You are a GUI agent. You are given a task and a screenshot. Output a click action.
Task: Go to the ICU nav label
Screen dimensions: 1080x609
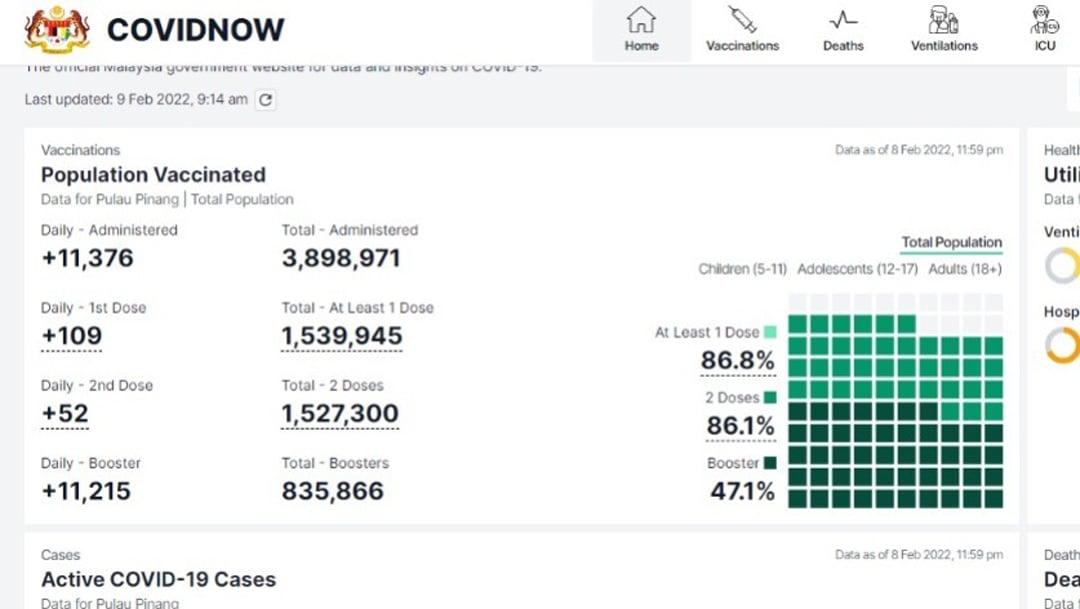[x=1045, y=45]
